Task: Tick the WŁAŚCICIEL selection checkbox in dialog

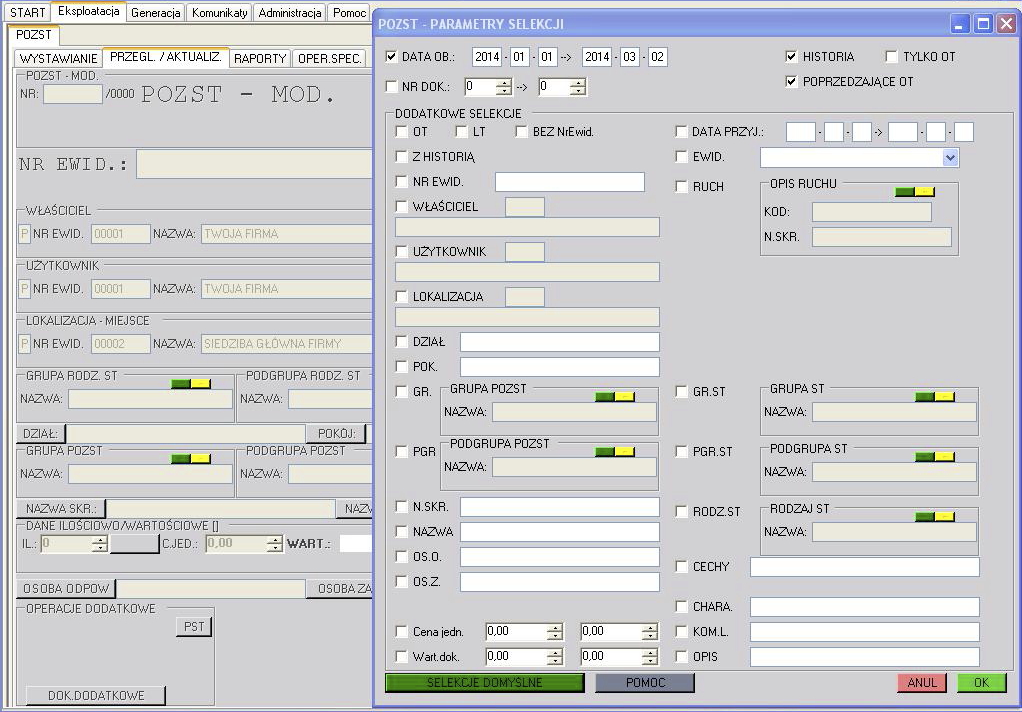Action: click(x=402, y=207)
